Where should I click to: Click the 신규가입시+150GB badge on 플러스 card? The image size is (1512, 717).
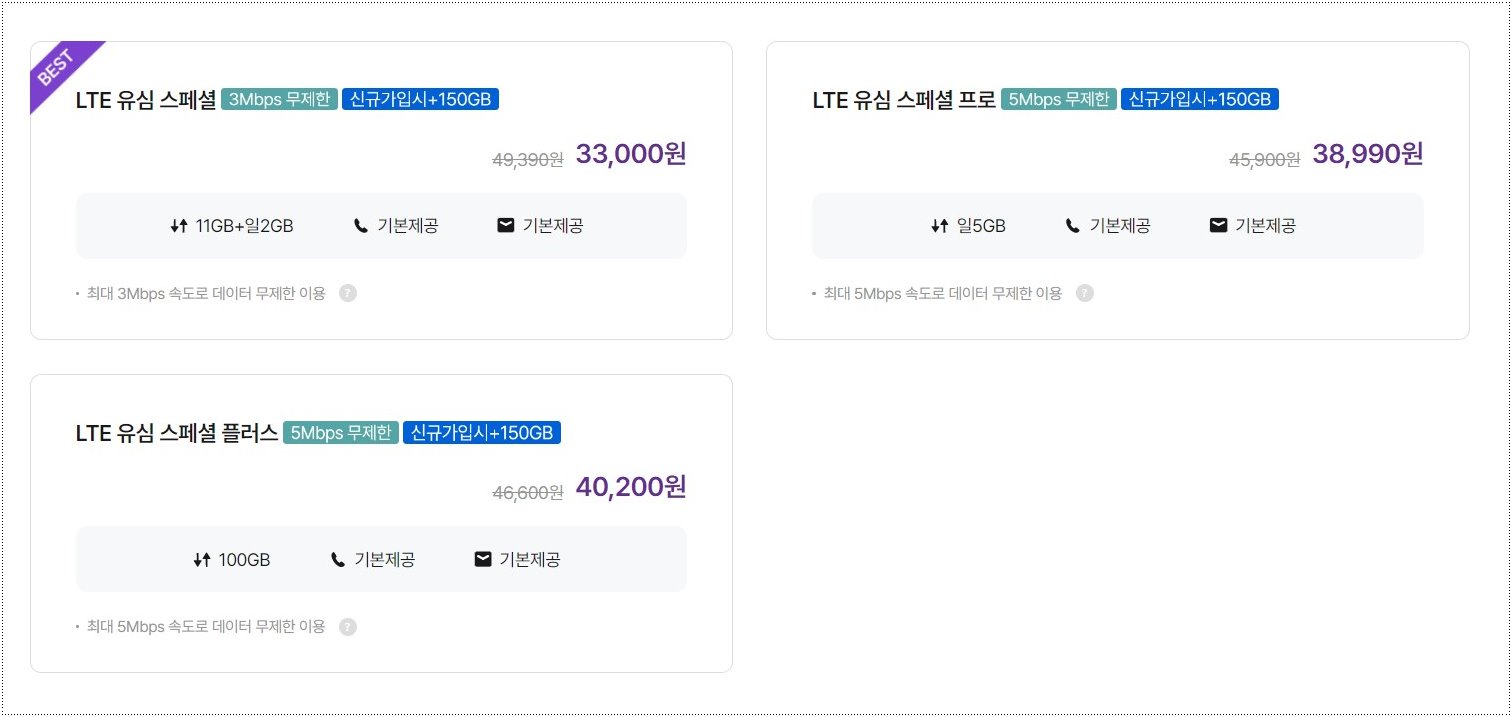click(x=482, y=432)
